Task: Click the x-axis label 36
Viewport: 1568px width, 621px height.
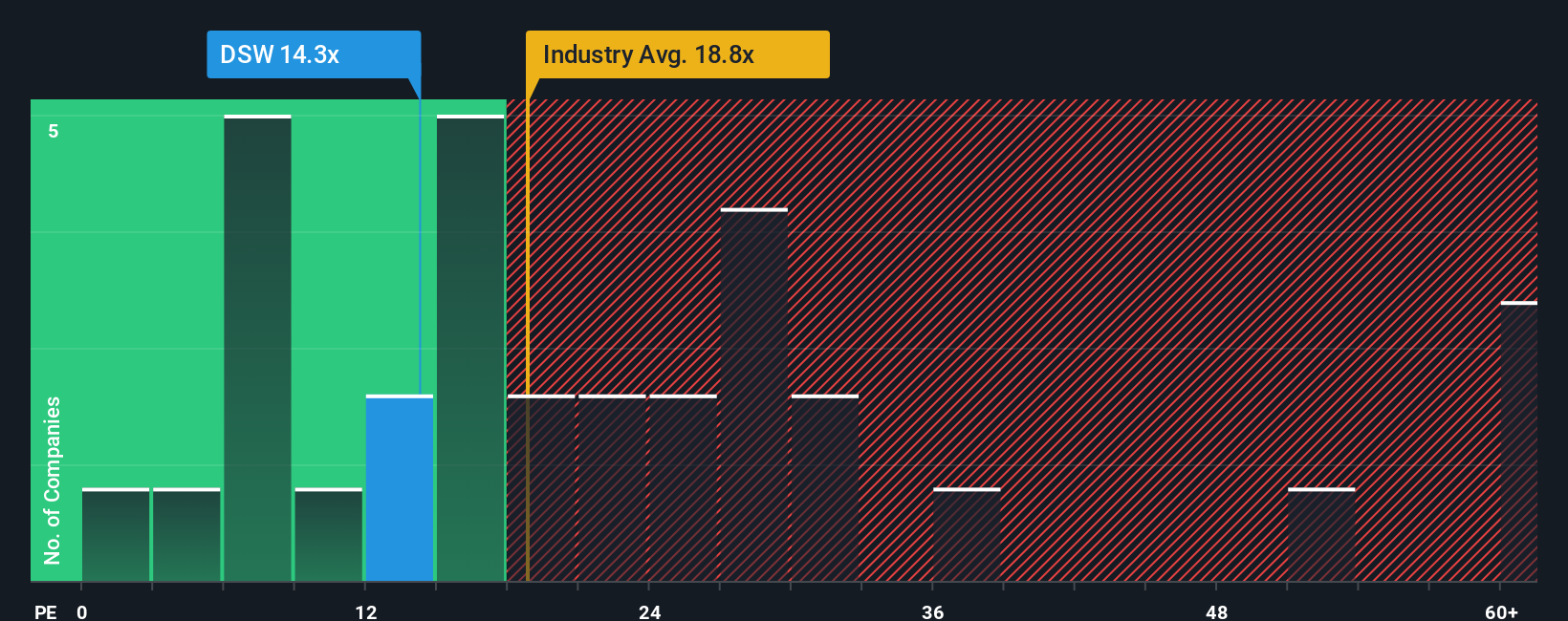Action: [x=933, y=611]
